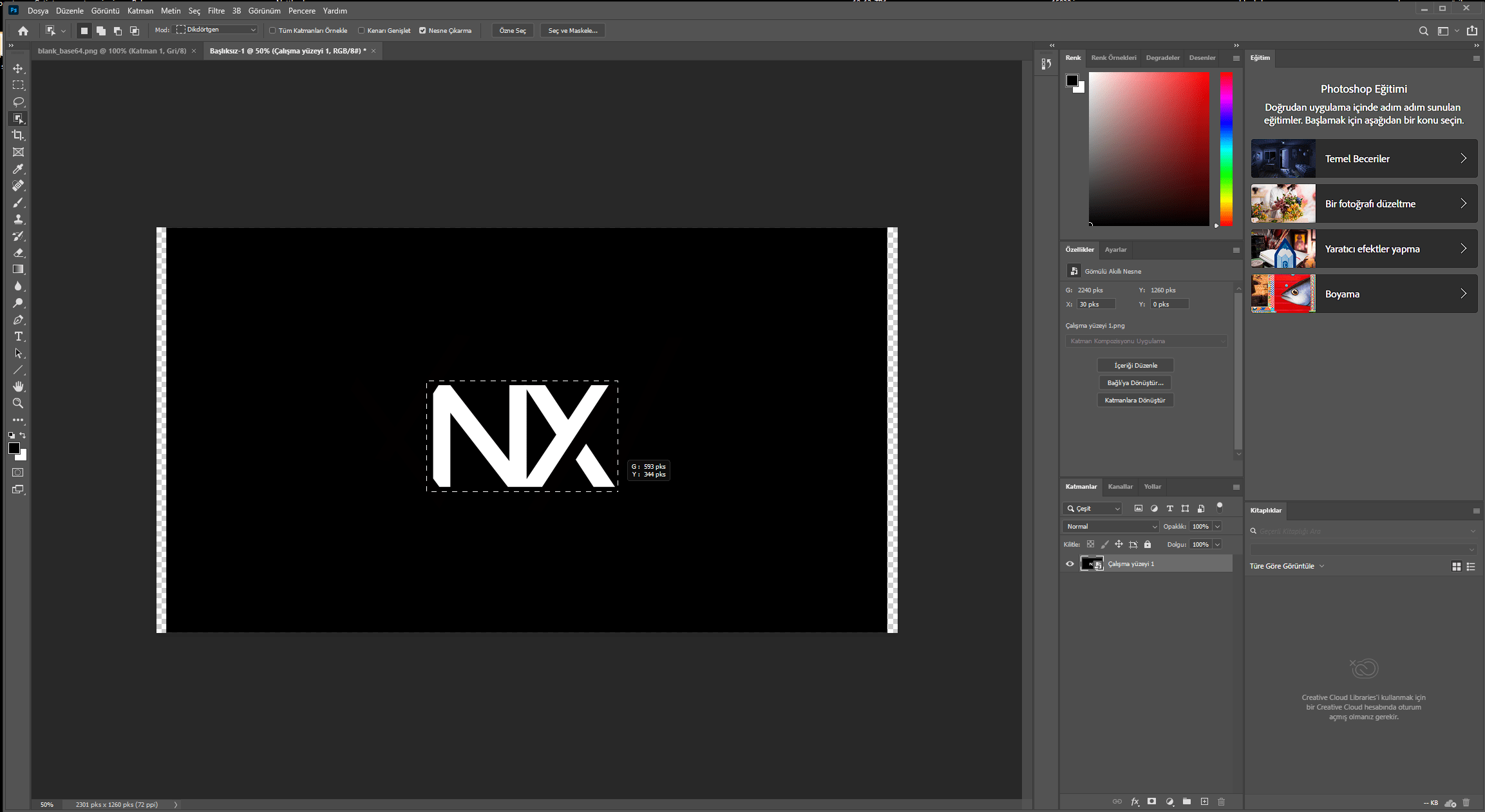Toggle lock position in Kilitle row
The width and height of the screenshot is (1485, 812).
pos(1119,544)
